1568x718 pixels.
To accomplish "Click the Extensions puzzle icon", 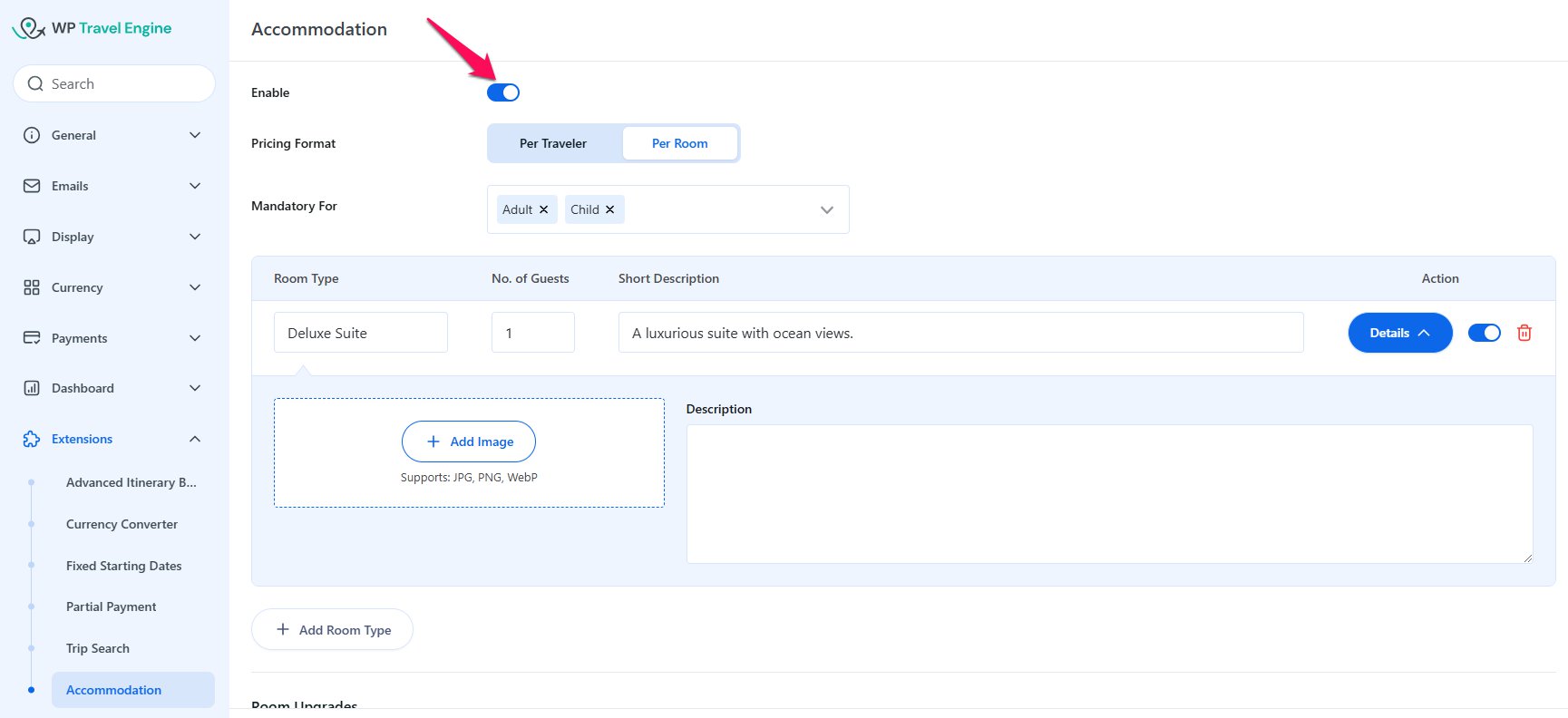I will pyautogui.click(x=32, y=439).
